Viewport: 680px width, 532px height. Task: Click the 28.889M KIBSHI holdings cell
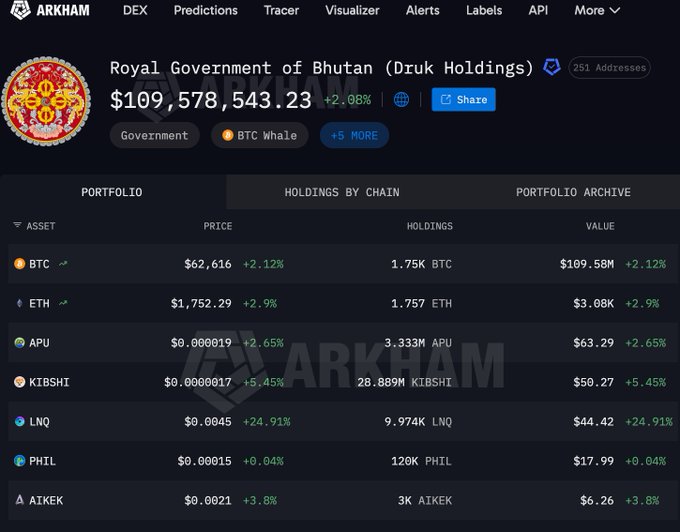pyautogui.click(x=405, y=382)
